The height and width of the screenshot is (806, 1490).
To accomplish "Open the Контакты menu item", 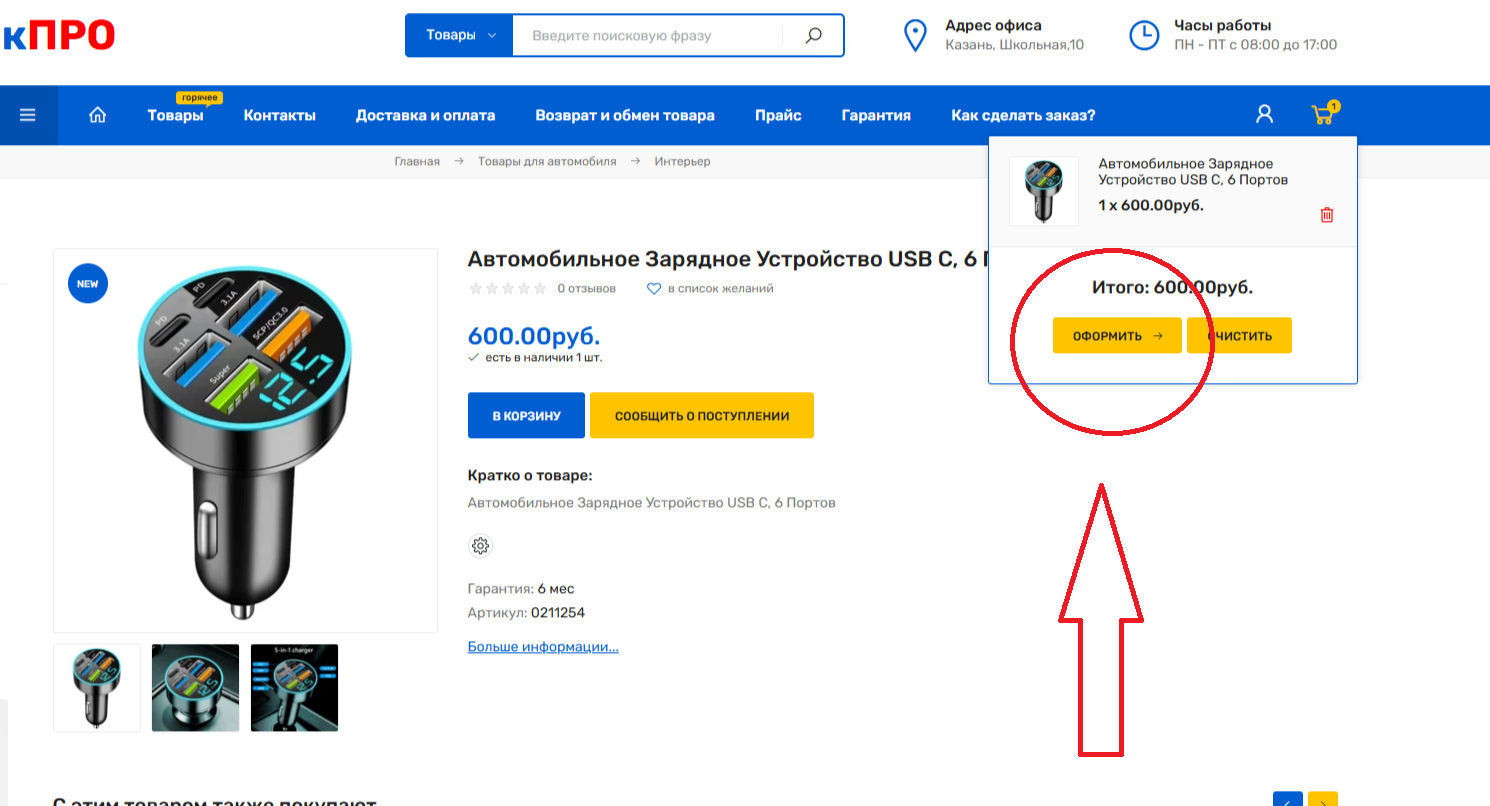I will coord(279,115).
